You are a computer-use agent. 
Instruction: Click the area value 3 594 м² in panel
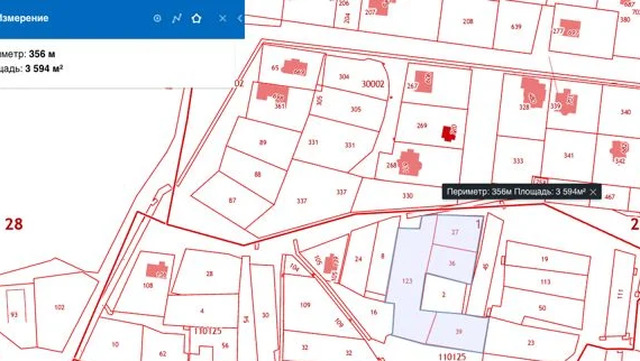[44, 68]
